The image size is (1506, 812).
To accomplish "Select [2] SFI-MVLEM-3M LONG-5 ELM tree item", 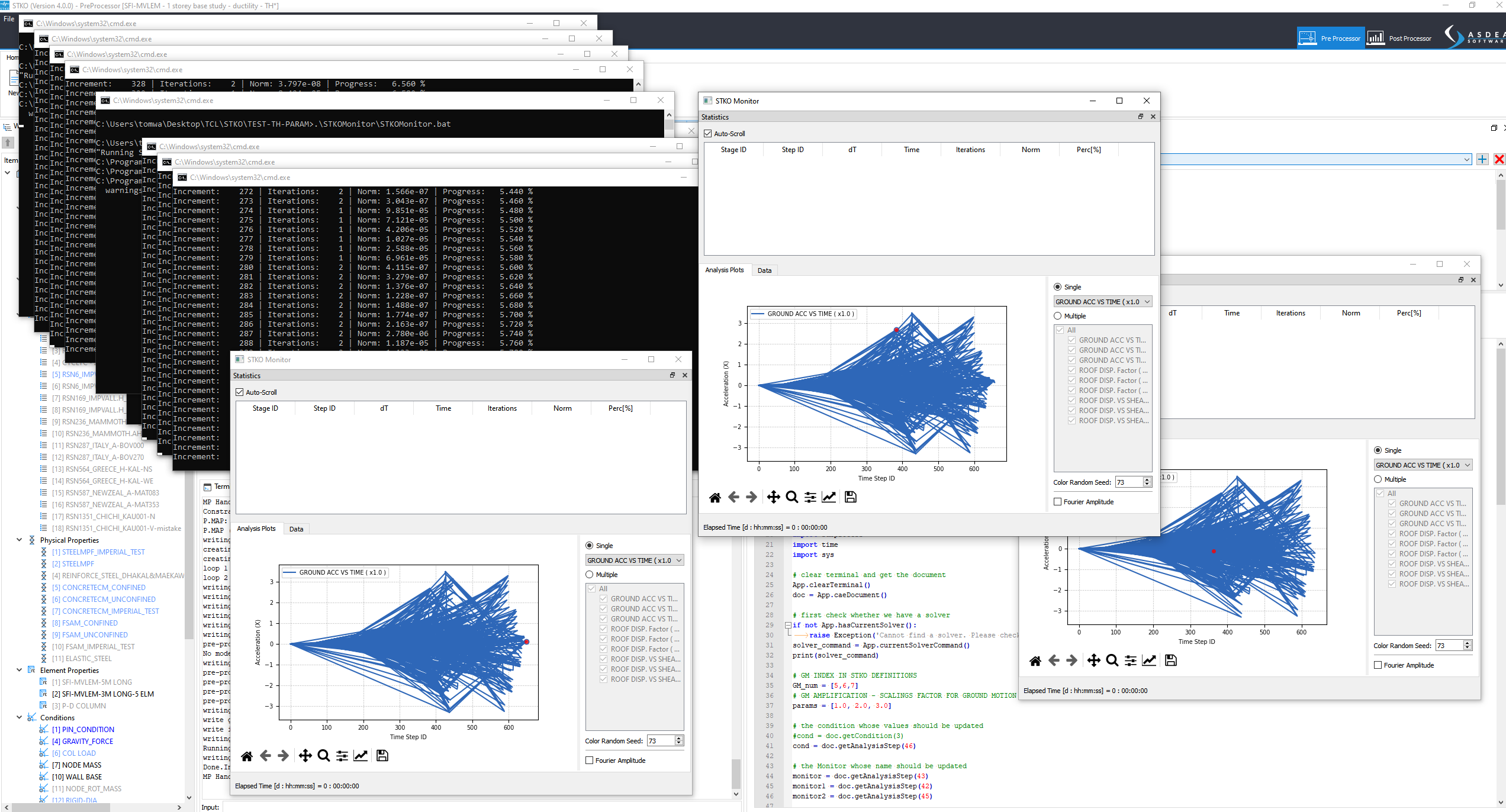I will [103, 694].
